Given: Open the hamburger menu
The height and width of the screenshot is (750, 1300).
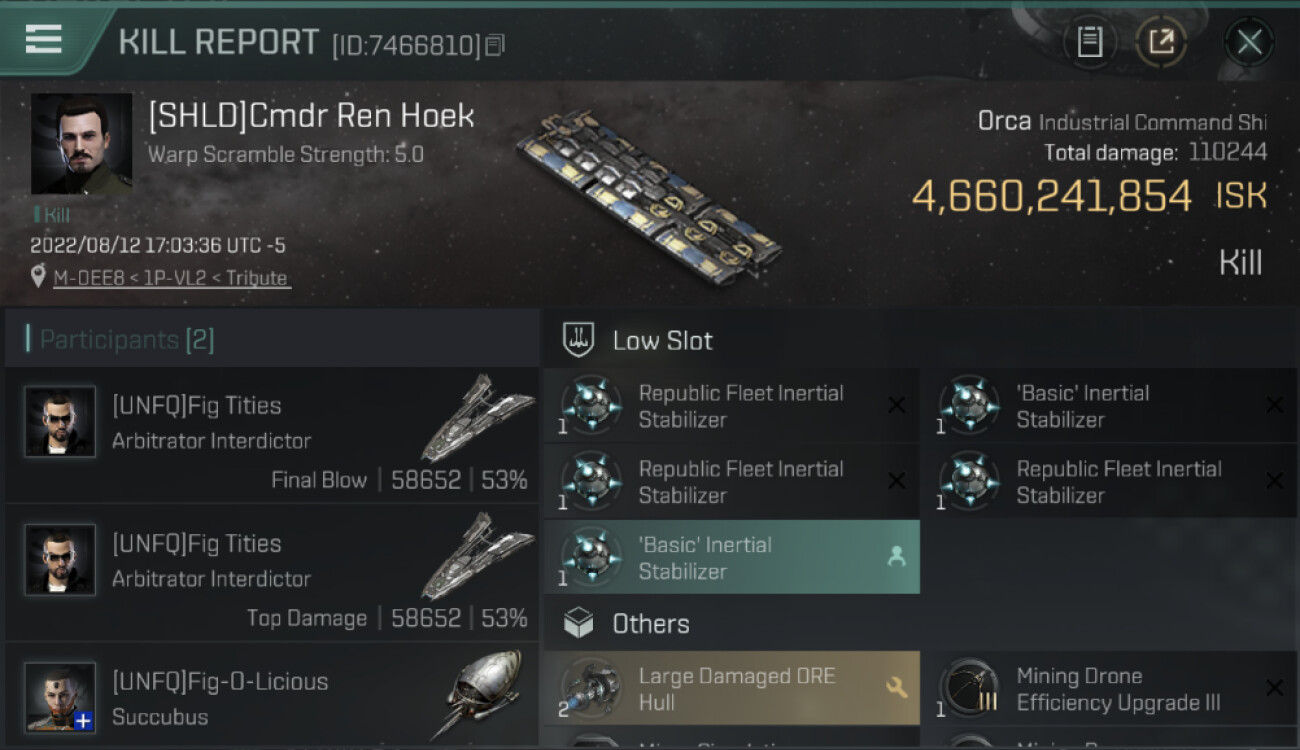Looking at the screenshot, I should [43, 40].
